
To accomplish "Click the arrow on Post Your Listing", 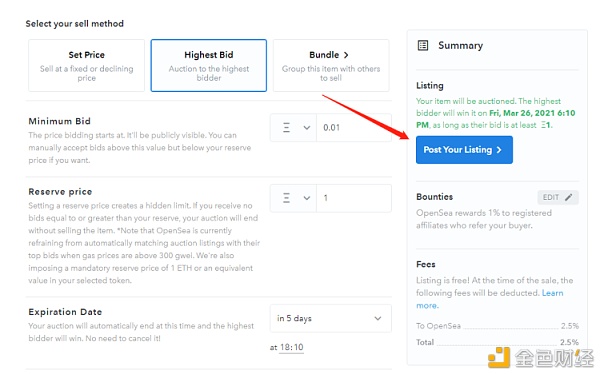I will [x=499, y=150].
